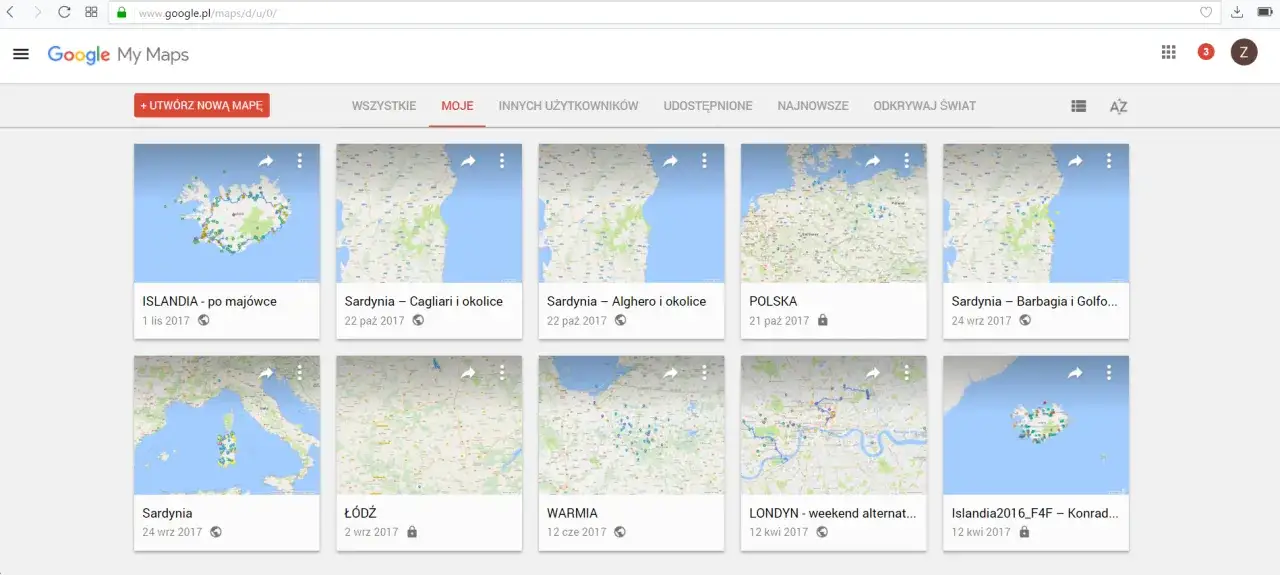Screen dimensions: 1280x575
Task: Click the private lock icon on POLSKA card
Action: coord(823,321)
